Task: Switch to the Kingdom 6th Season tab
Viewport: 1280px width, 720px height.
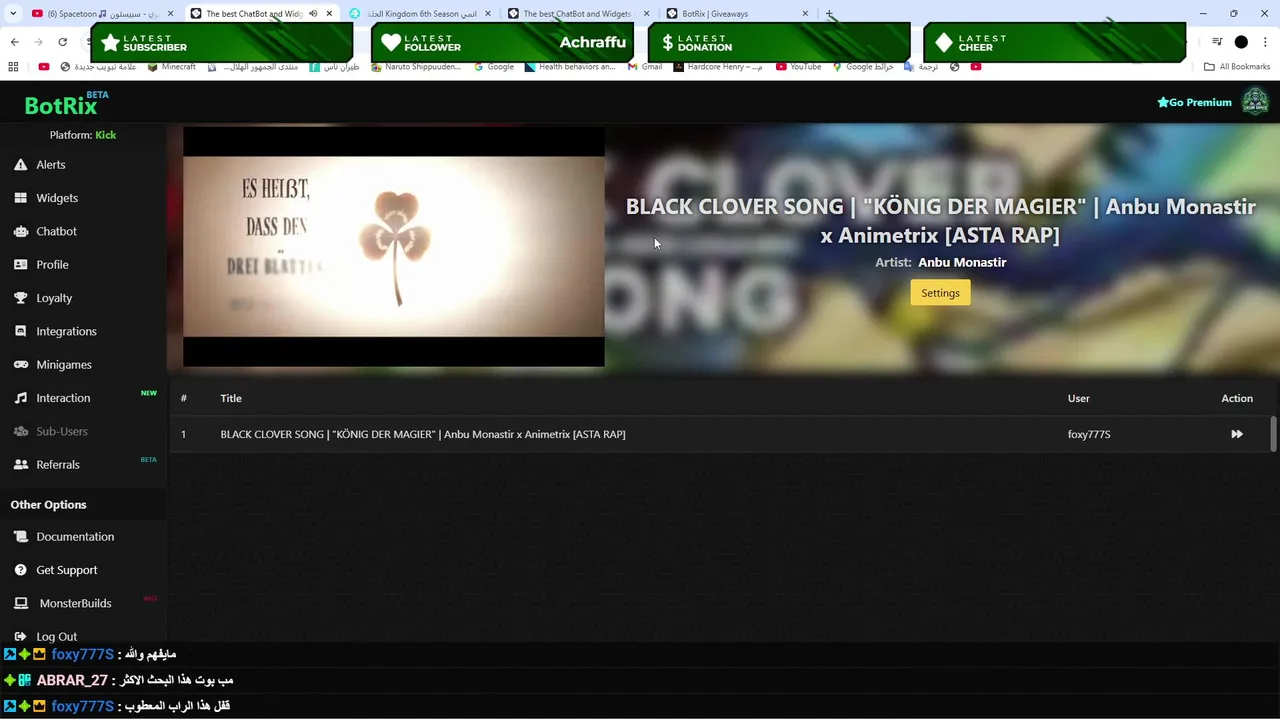Action: pos(420,14)
